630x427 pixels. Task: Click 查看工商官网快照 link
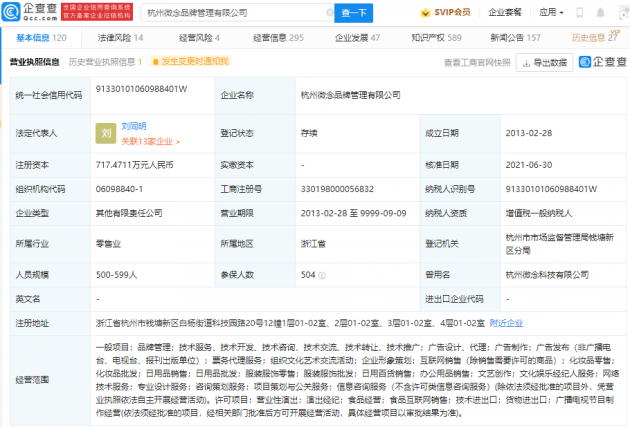point(477,63)
